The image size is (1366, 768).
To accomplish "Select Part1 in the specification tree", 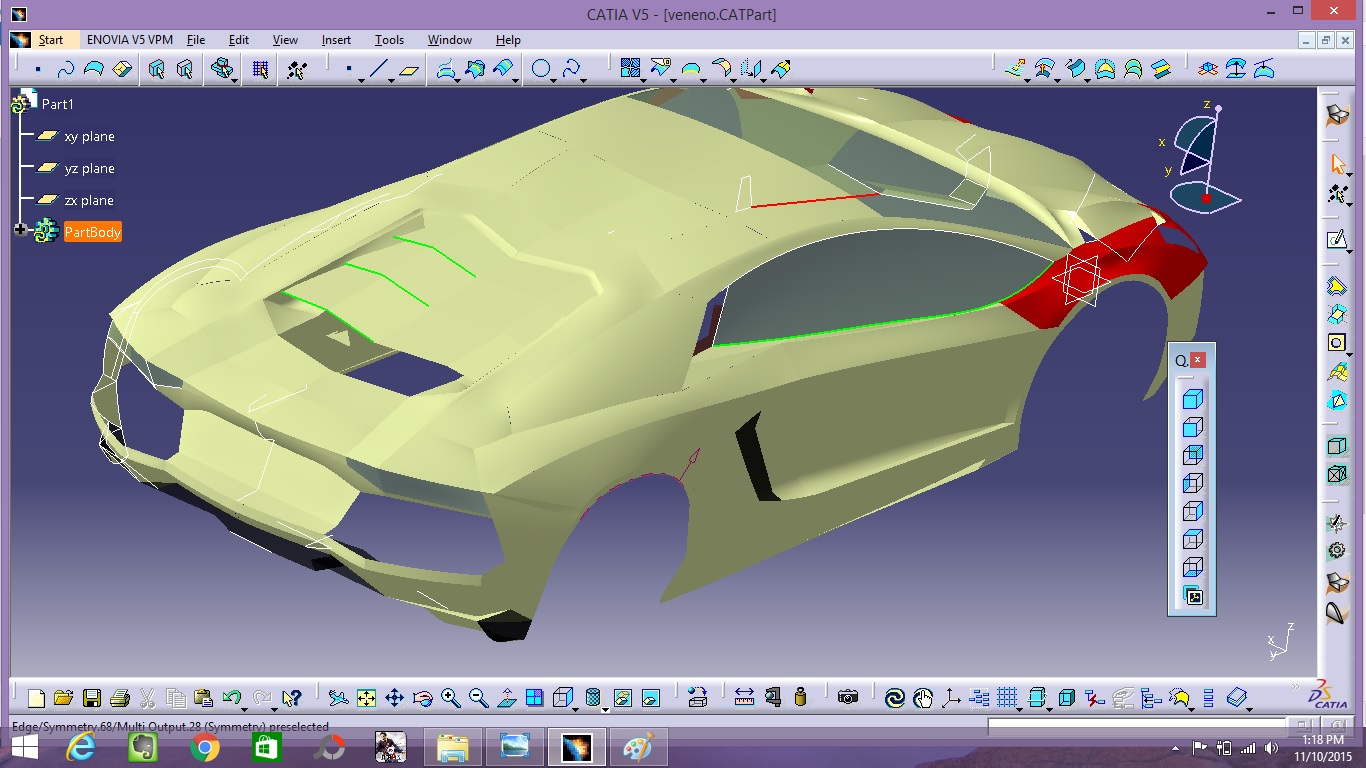I will [x=57, y=104].
